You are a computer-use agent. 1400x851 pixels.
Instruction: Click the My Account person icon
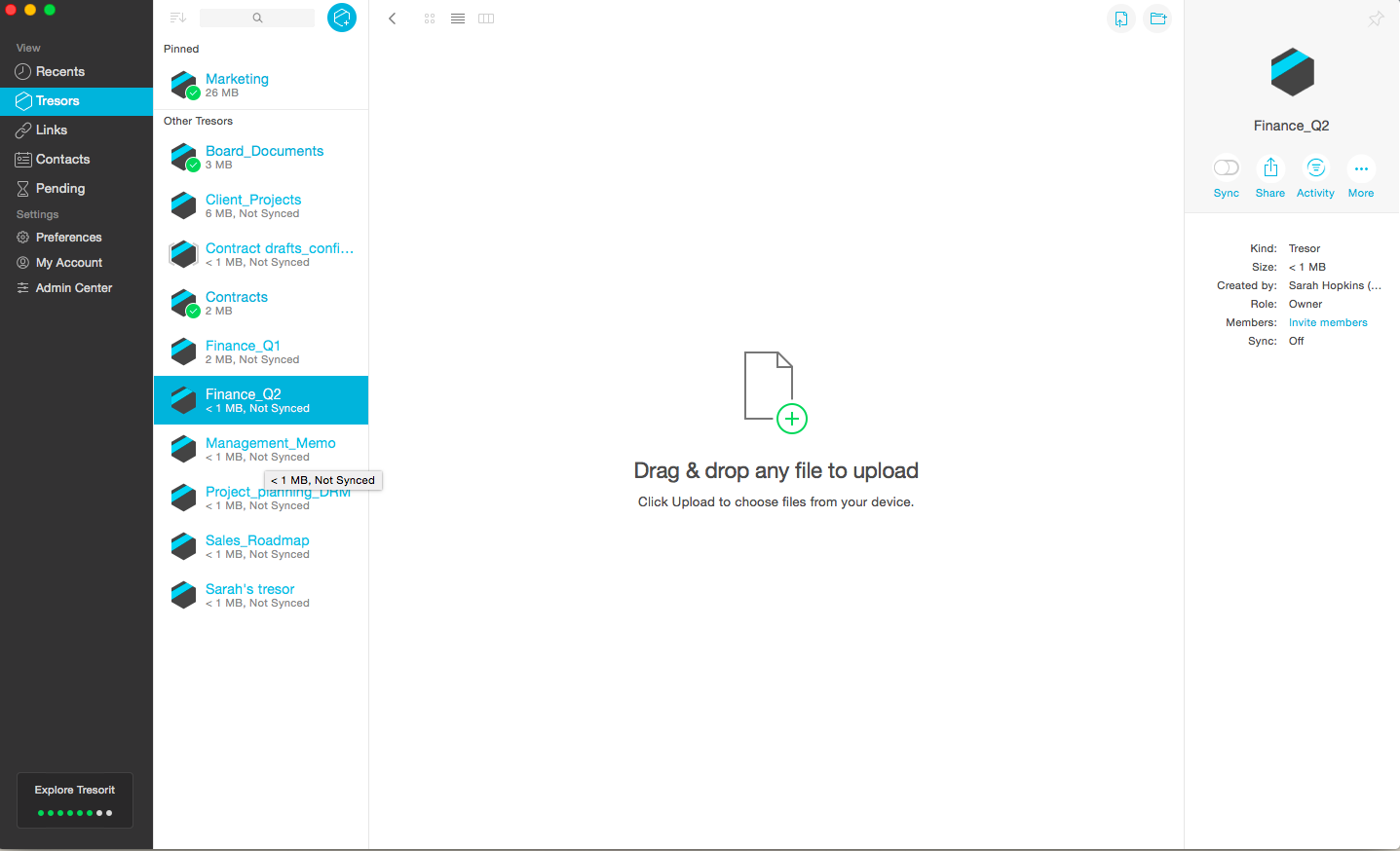(23, 263)
